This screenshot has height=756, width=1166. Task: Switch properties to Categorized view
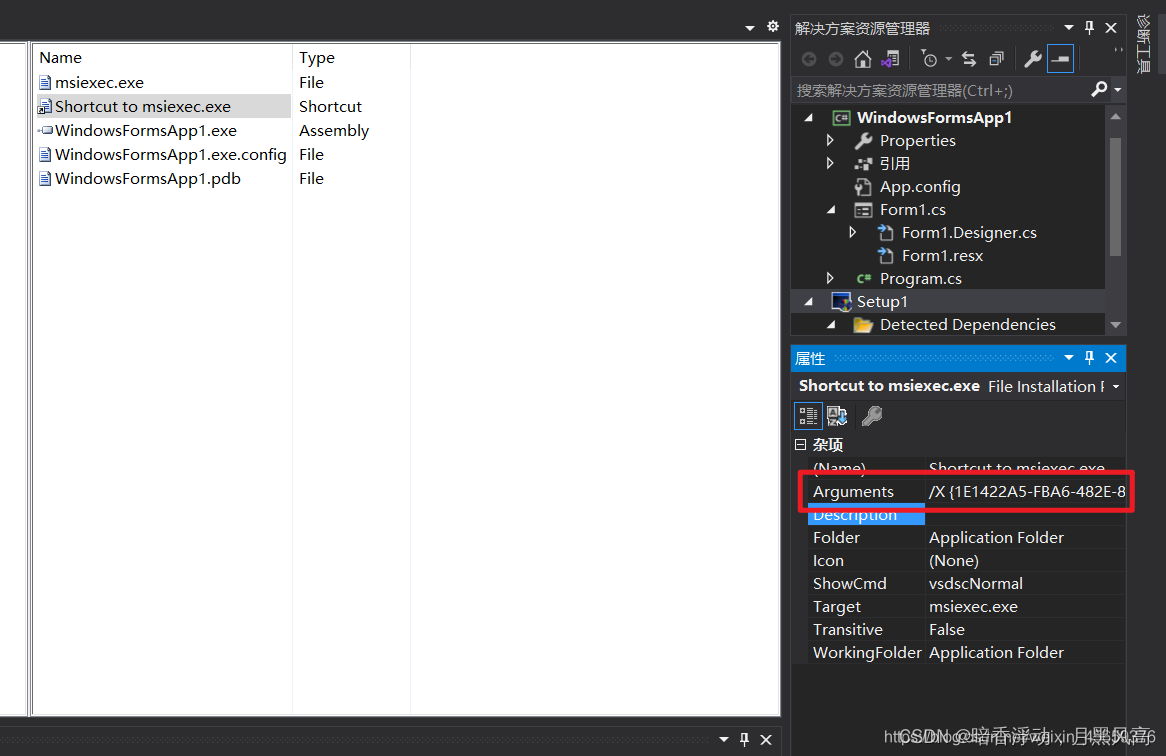808,416
